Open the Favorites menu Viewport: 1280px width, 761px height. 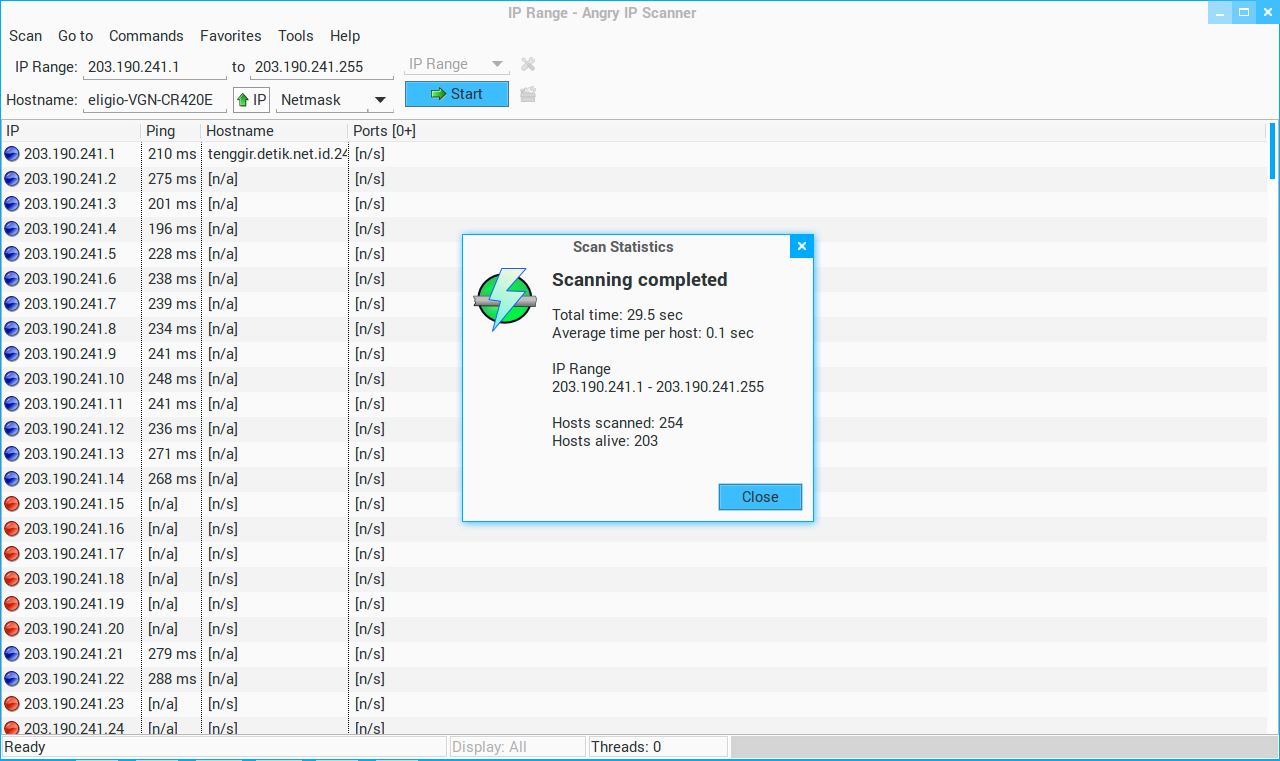click(x=231, y=36)
